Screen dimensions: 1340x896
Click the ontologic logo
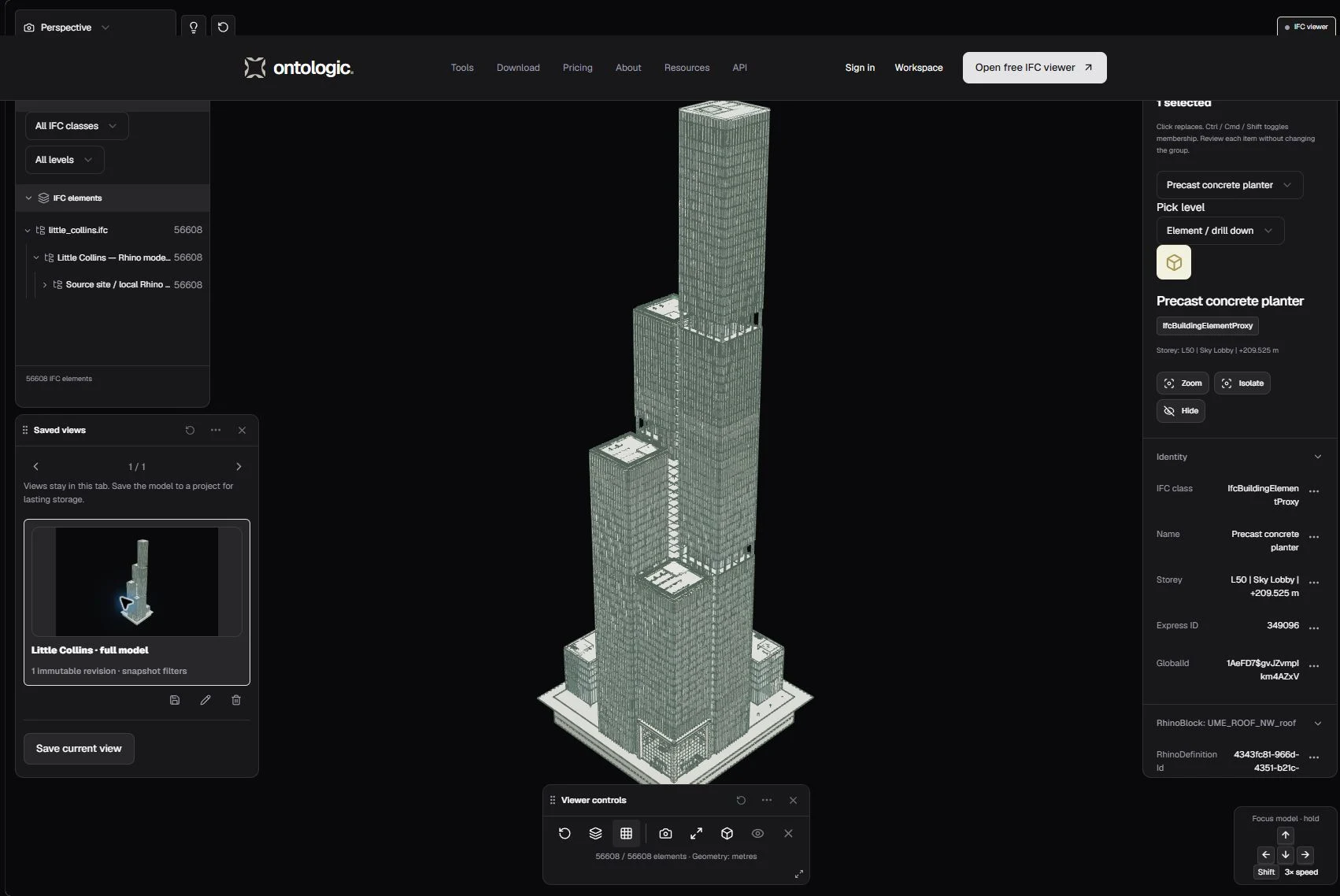[299, 68]
